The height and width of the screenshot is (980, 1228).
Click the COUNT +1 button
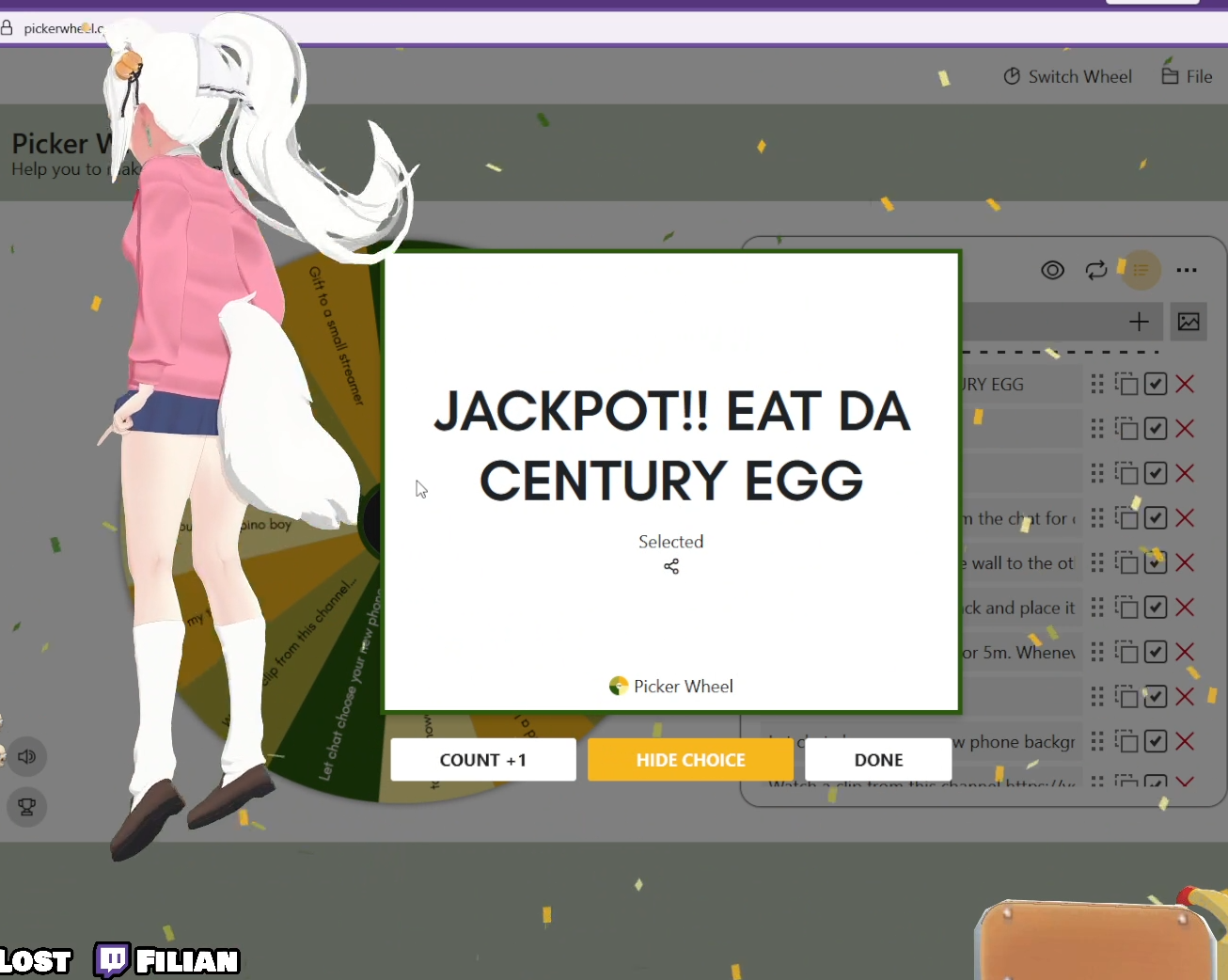483,760
